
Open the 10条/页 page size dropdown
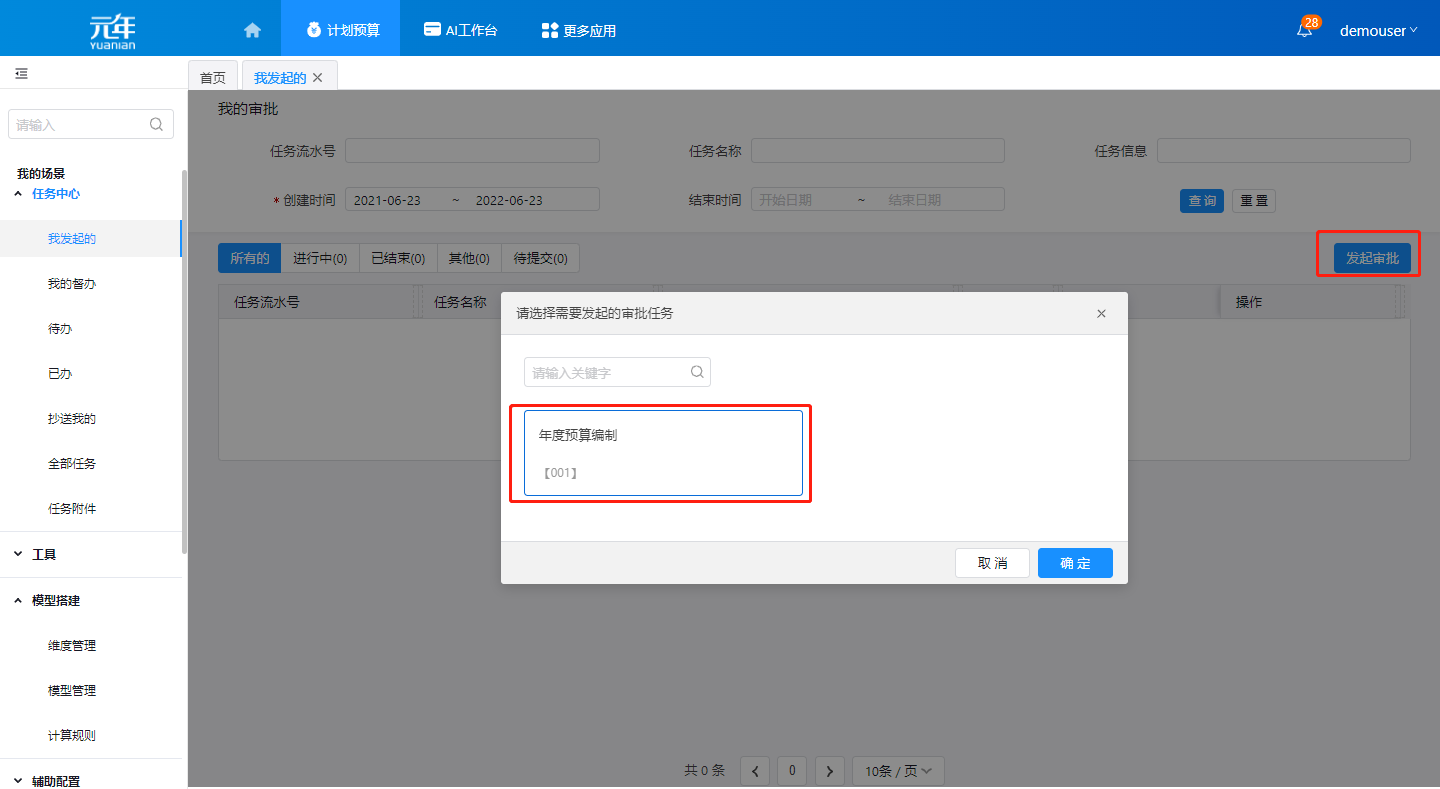pyautogui.click(x=897, y=771)
